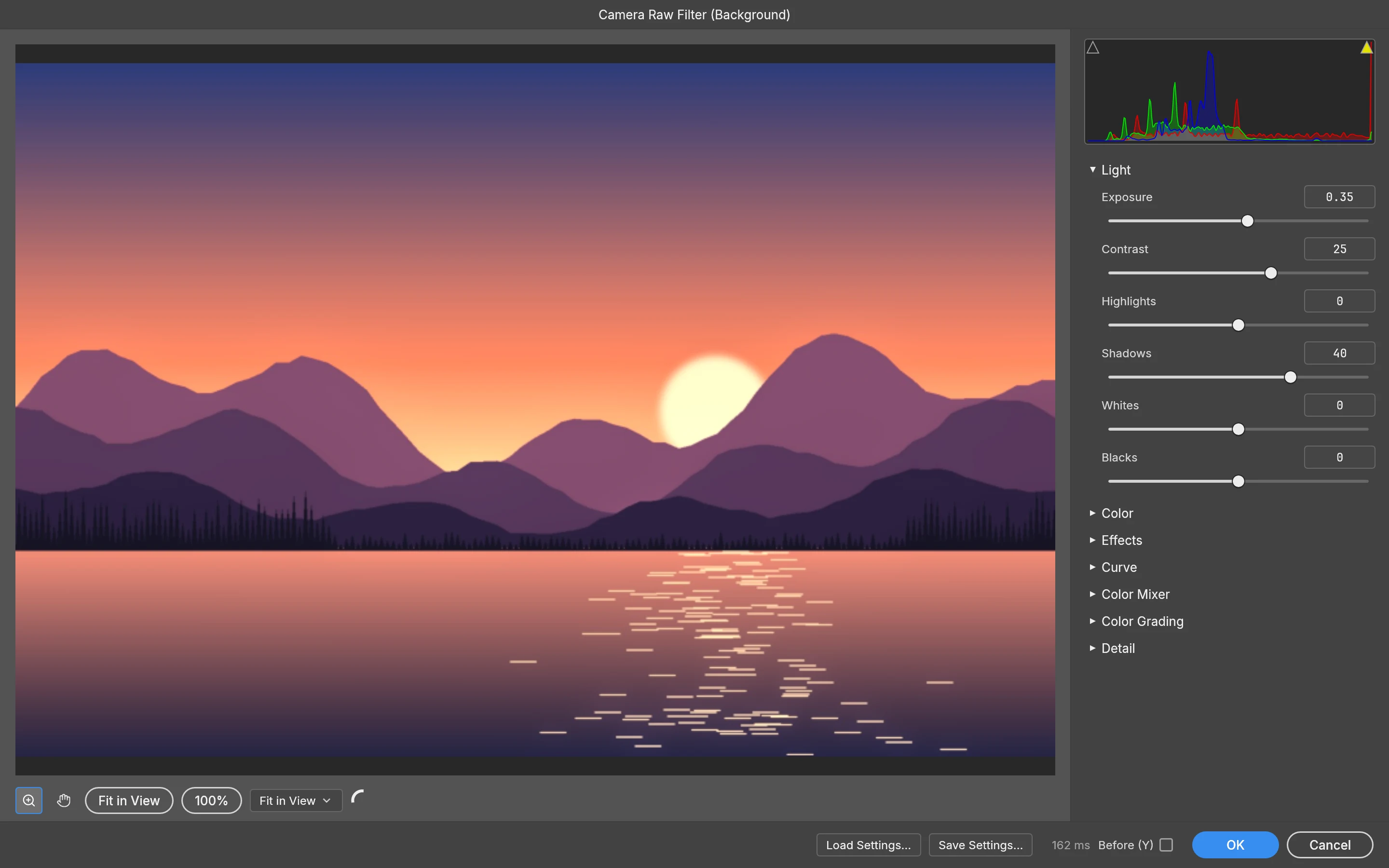1389x868 pixels.
Task: Click Save Settings... button
Action: 980,845
